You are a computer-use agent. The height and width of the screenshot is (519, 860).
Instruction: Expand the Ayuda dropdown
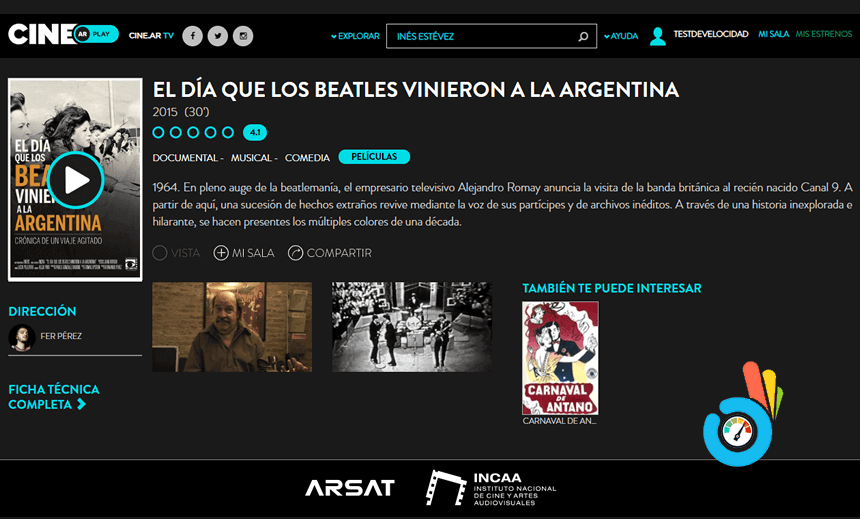point(621,36)
